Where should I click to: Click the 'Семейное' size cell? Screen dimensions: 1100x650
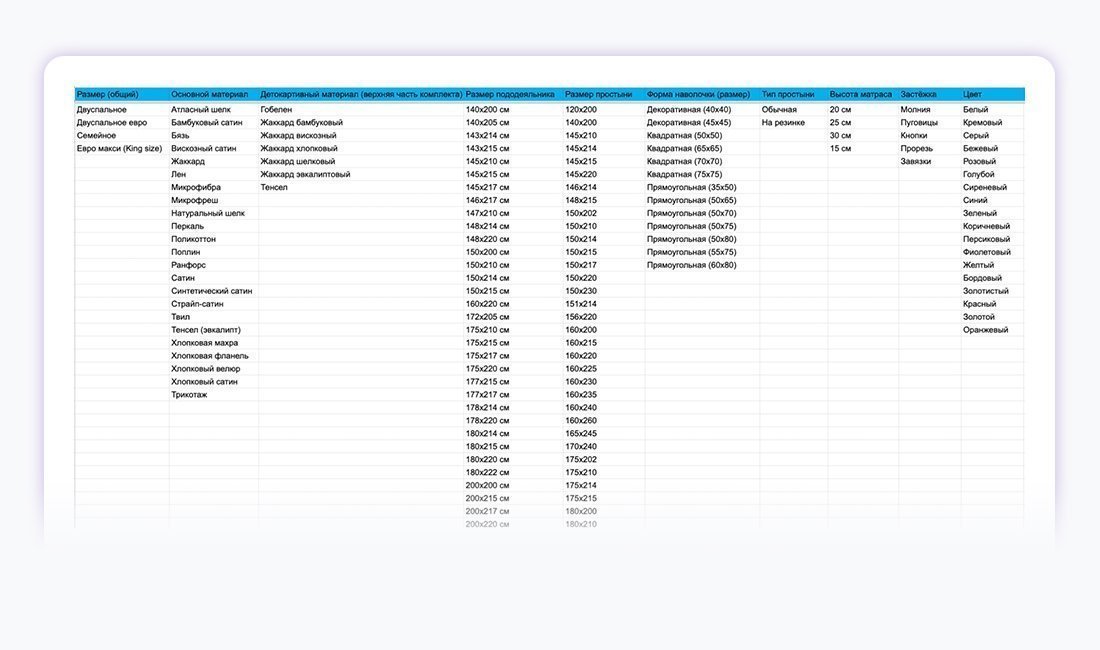click(x=96, y=135)
